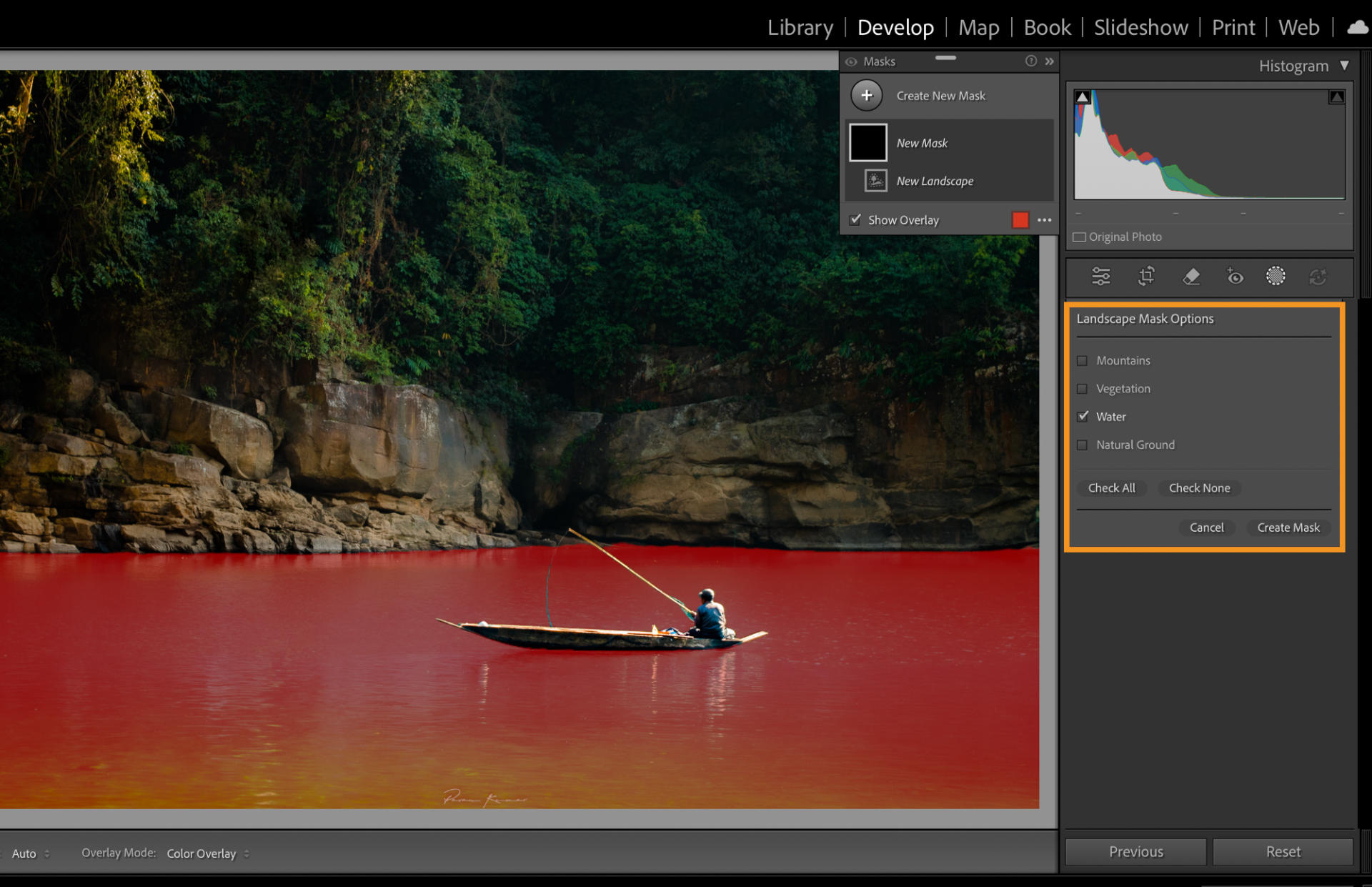The image size is (1372, 887).
Task: Open the Auto dropdown in toolbar
Action: 31,853
